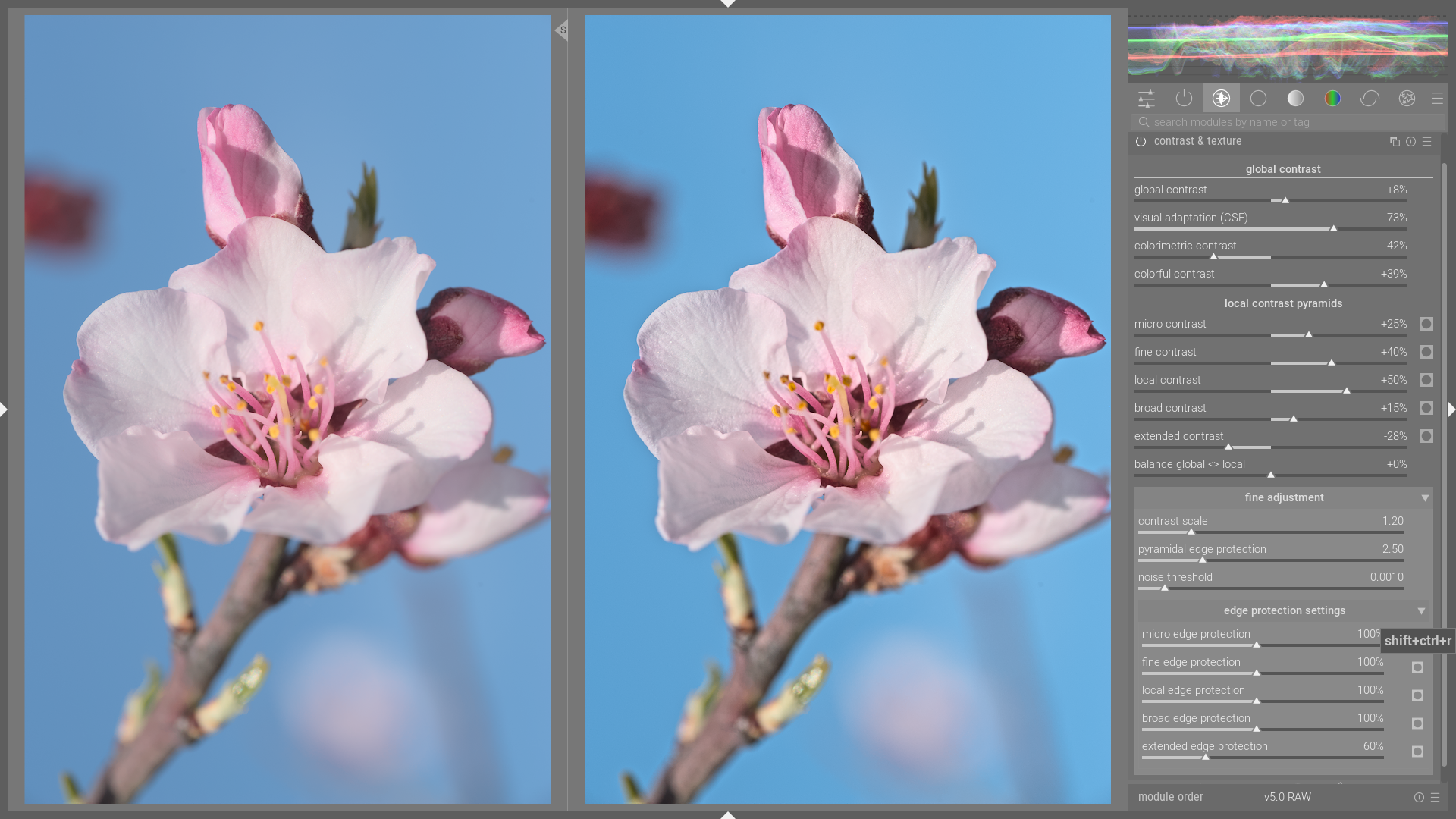Image resolution: width=1456 pixels, height=819 pixels.
Task: Click the search modules input field
Action: [1289, 122]
